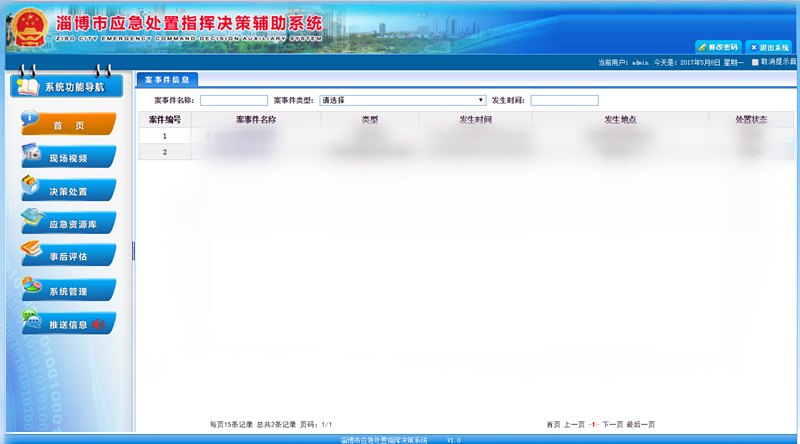Image resolution: width=800 pixels, height=444 pixels.
Task: Select the 案事件信息 tab
Action: pyautogui.click(x=166, y=79)
